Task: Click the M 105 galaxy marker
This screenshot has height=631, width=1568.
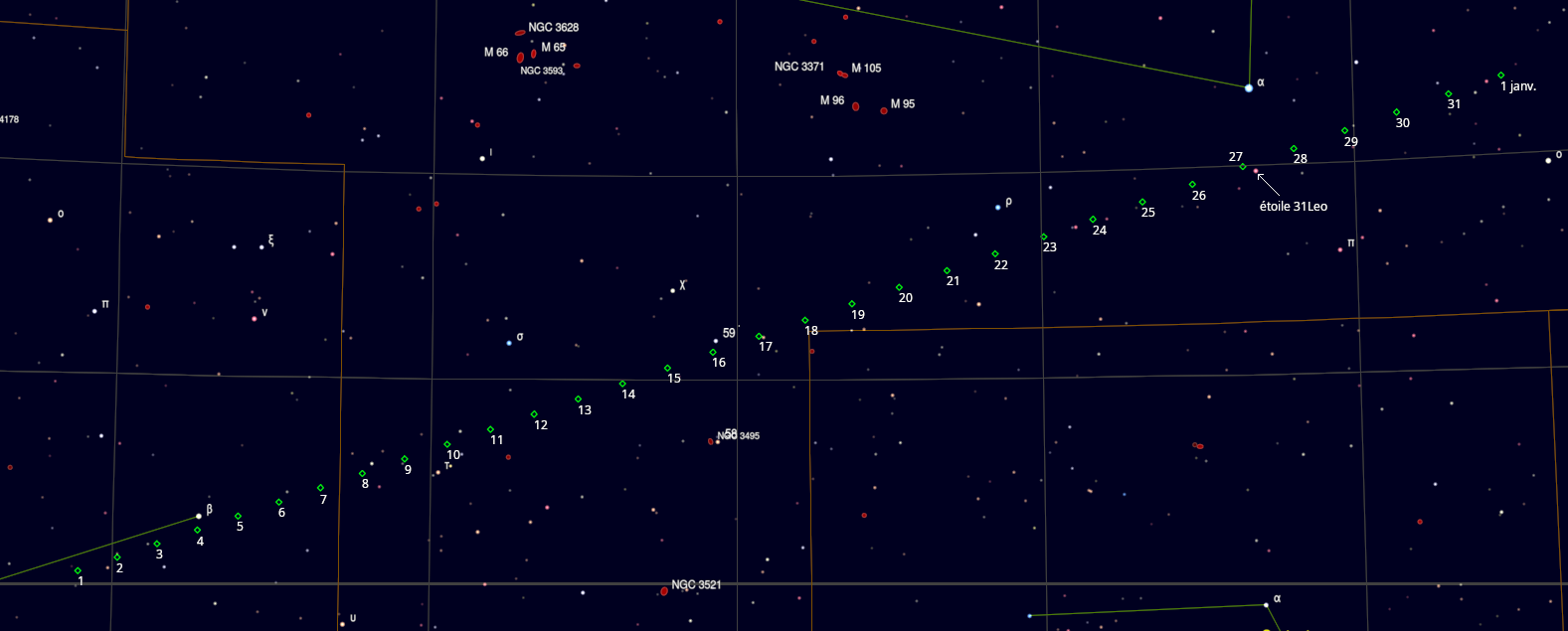Action: coord(842,74)
